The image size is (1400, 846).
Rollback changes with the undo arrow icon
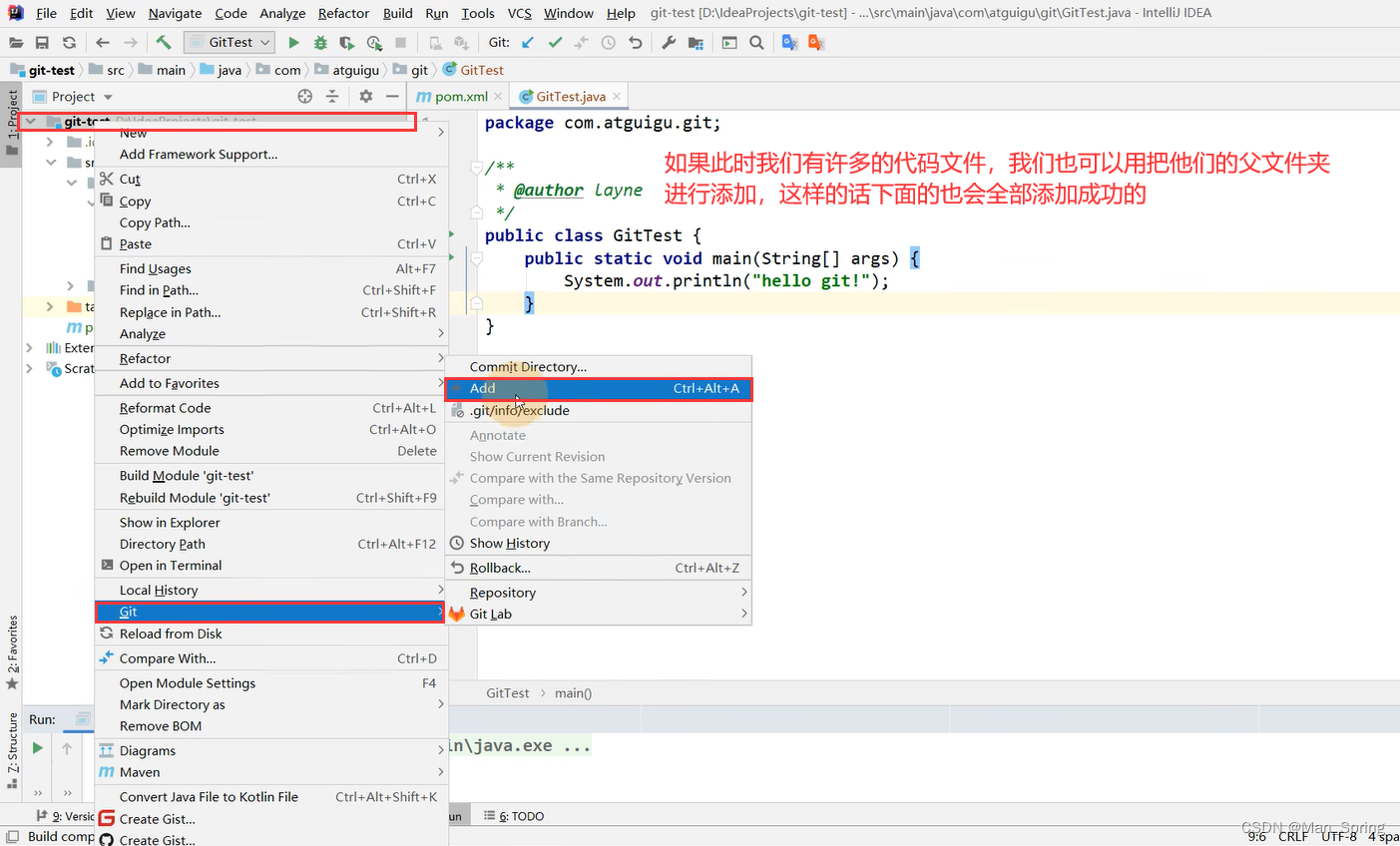tap(636, 43)
